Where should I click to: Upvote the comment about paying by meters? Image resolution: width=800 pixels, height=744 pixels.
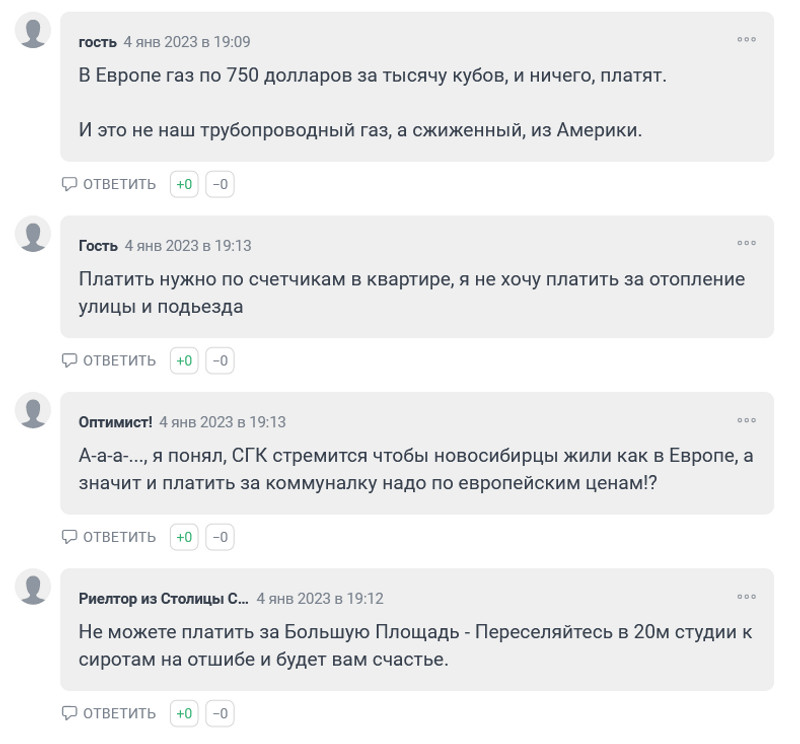[184, 361]
